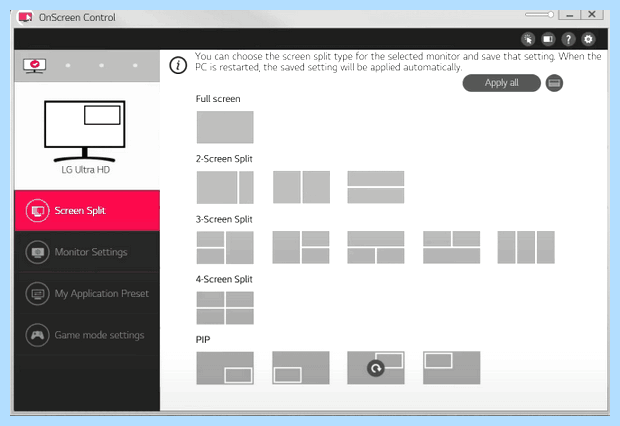
Task: Click the My Application Preset icon
Action: click(x=38, y=293)
